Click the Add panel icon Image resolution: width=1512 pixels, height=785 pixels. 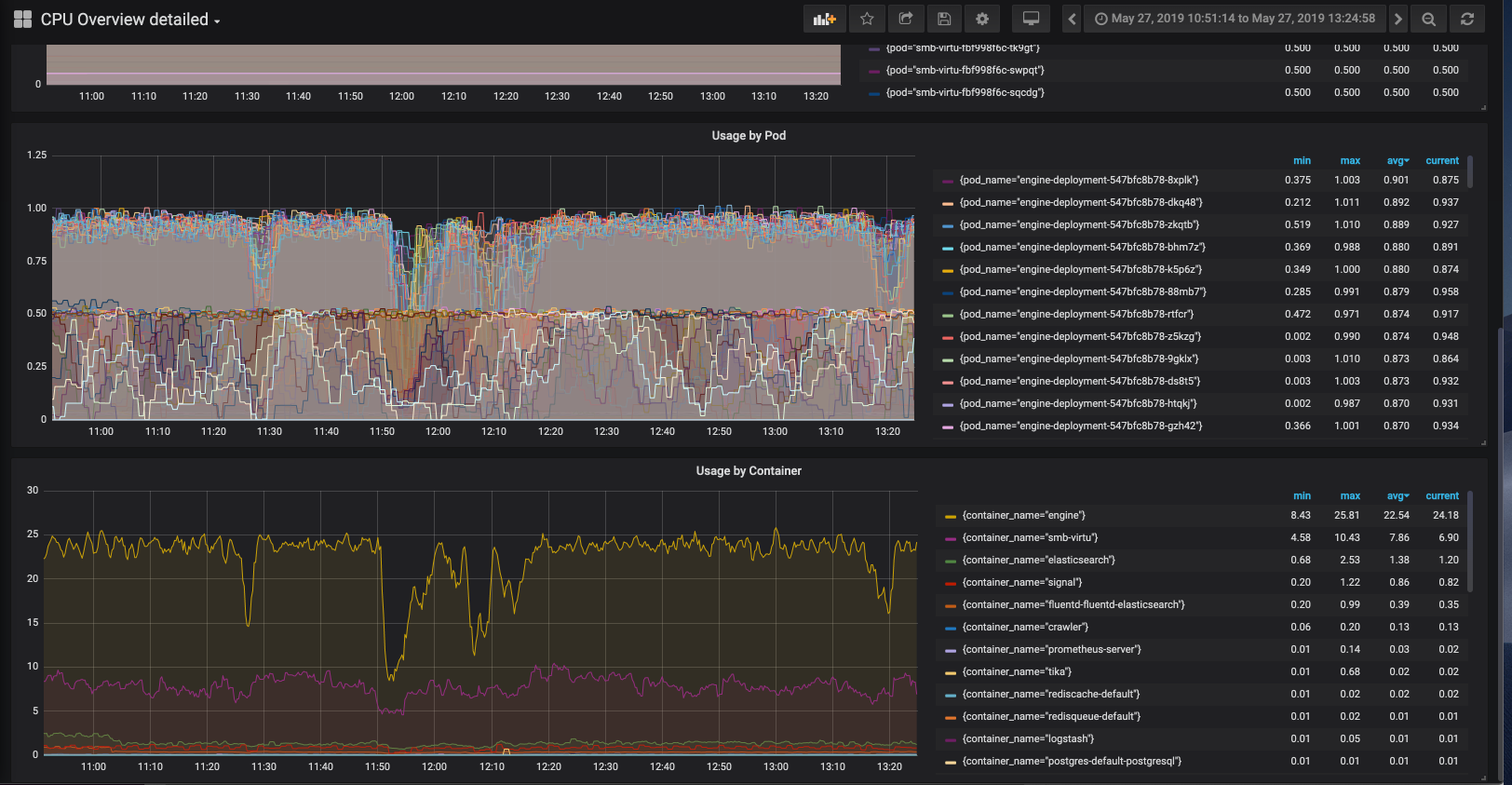(824, 19)
